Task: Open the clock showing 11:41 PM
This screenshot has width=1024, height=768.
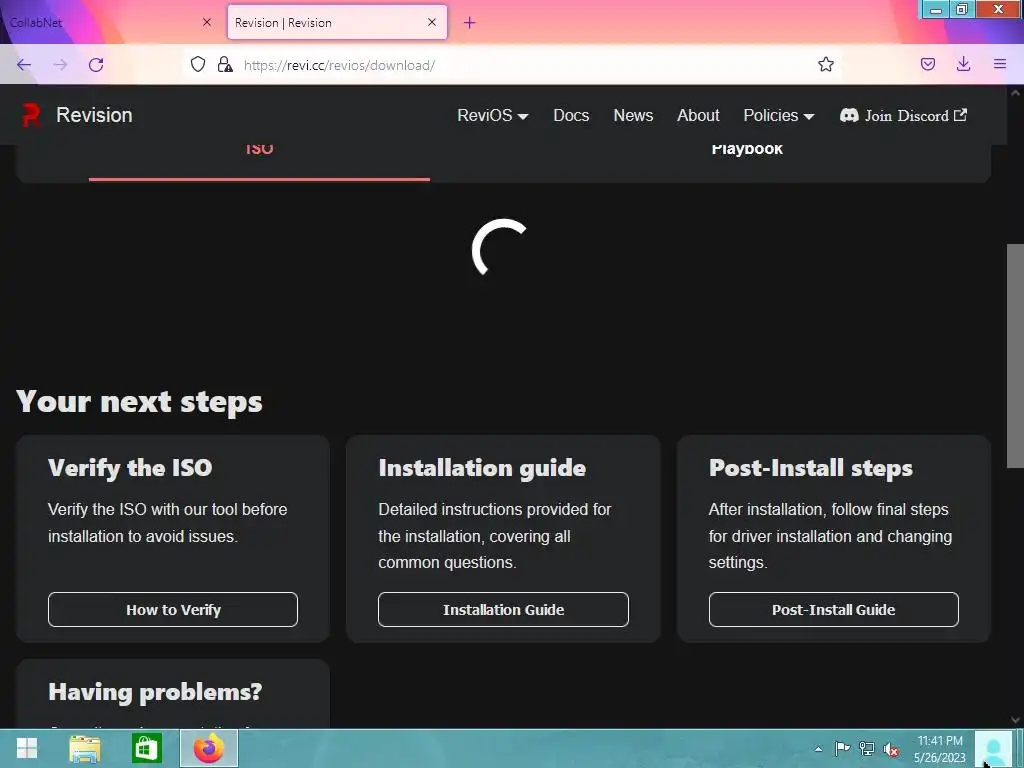Action: pos(940,749)
